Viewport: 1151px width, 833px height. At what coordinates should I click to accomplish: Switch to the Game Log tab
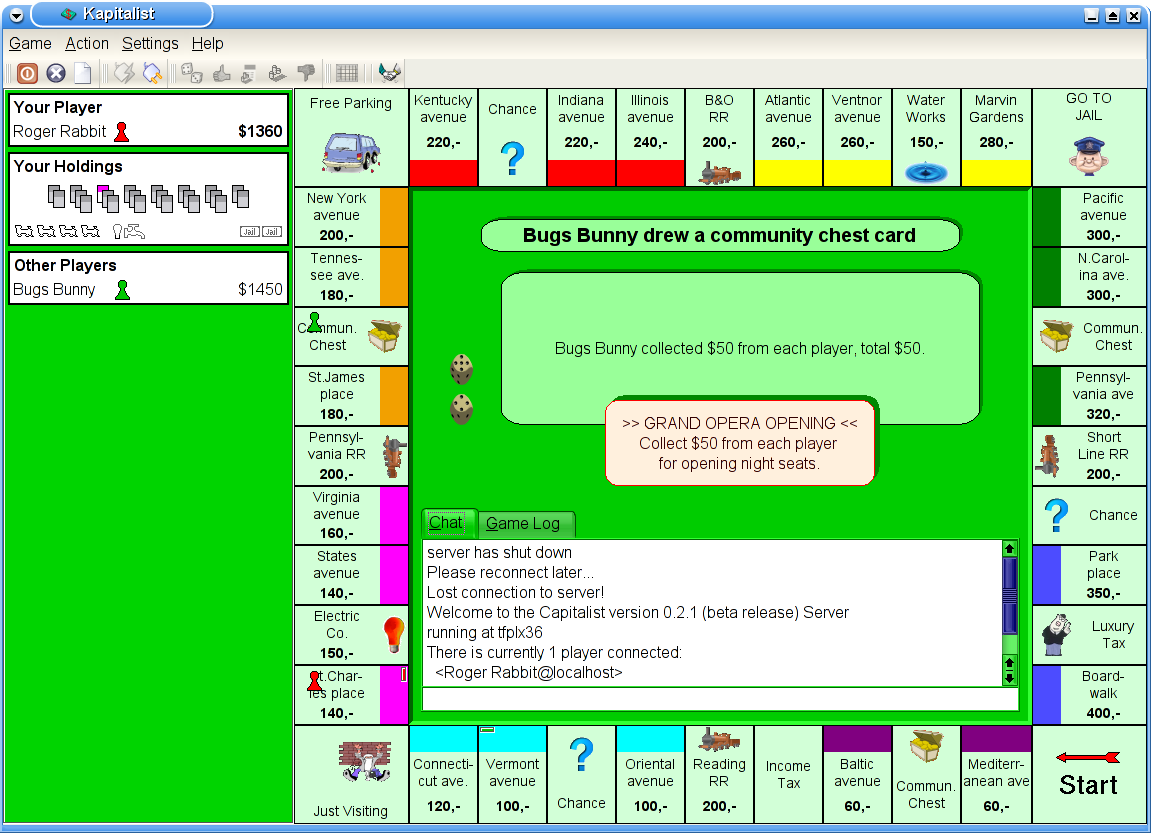[523, 524]
